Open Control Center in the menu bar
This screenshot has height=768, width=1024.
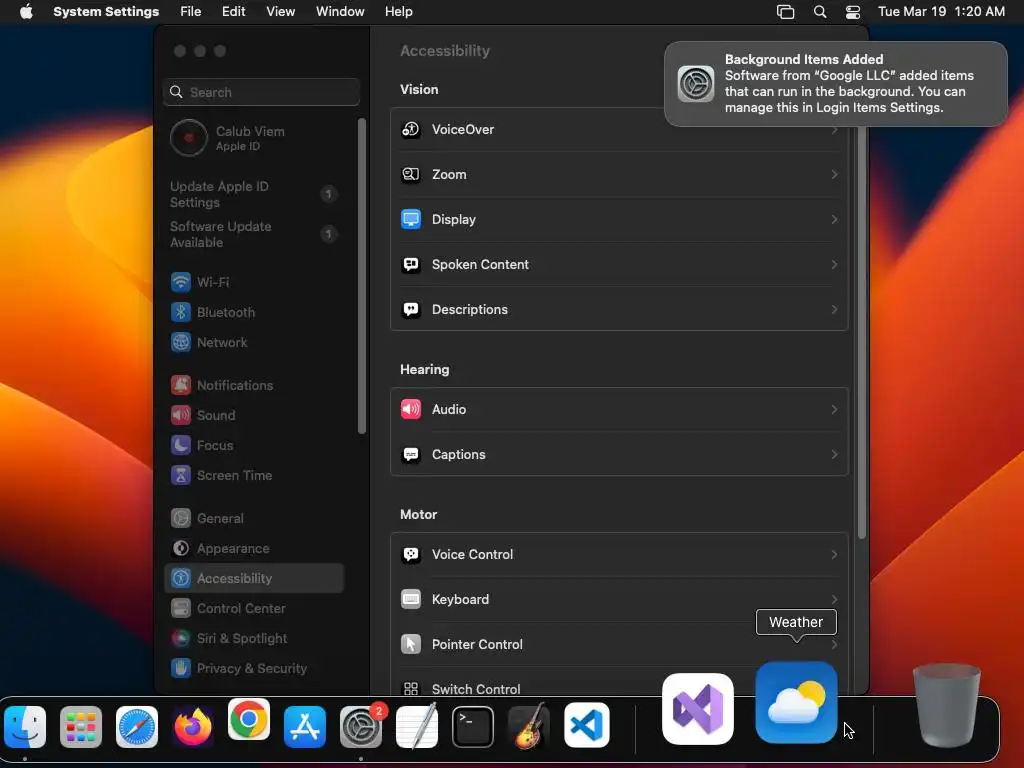(852, 12)
